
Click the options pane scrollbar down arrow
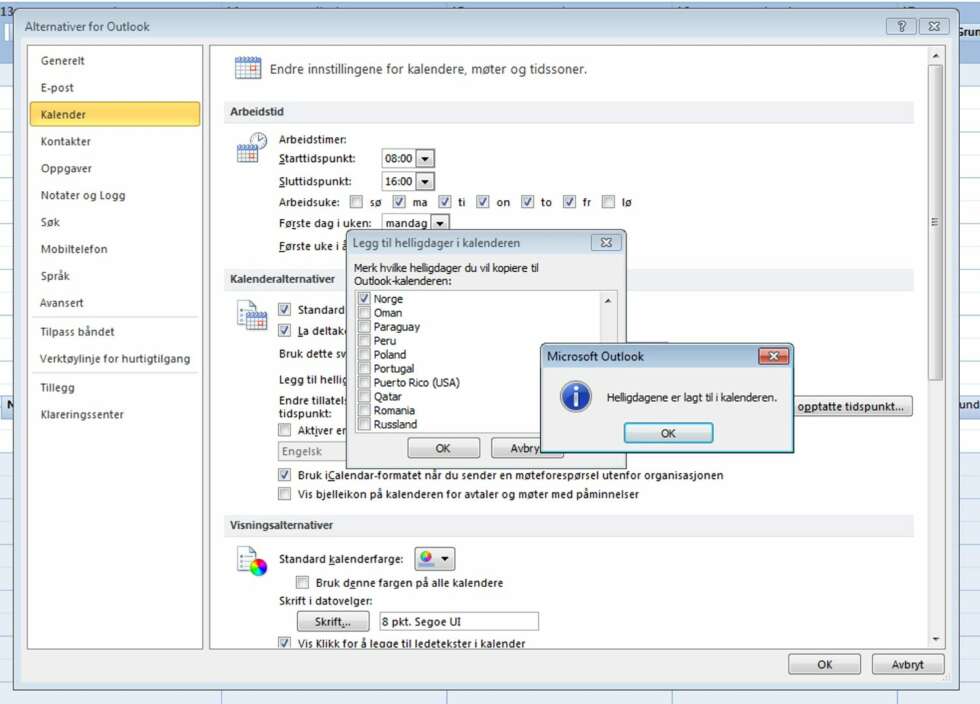936,639
